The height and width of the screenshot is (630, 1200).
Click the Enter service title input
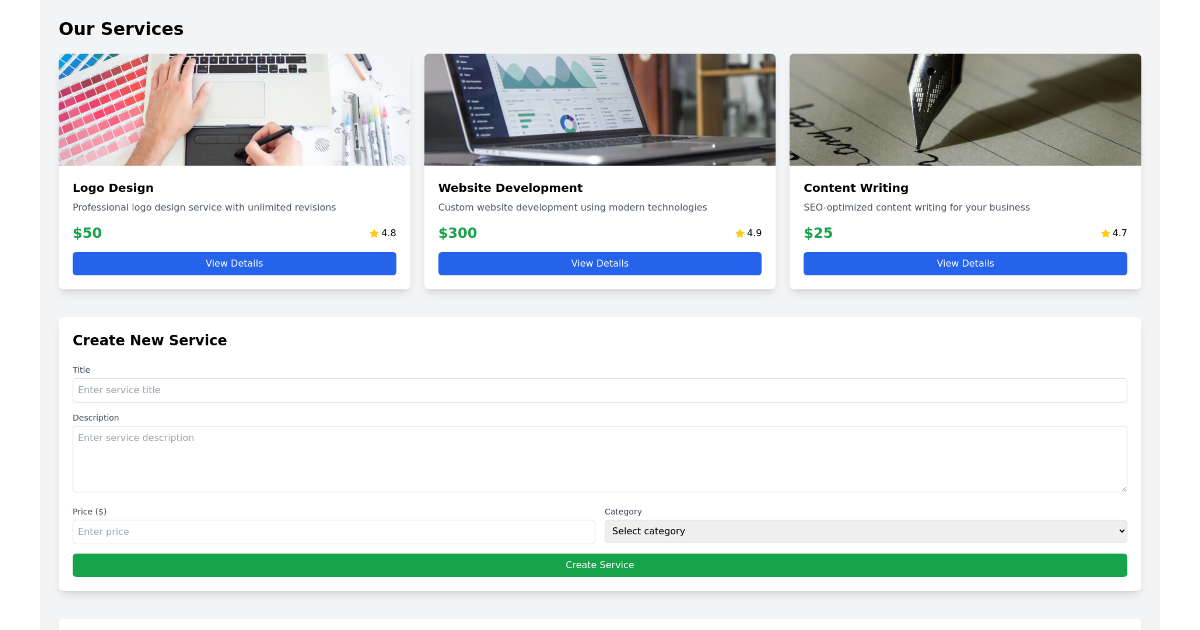599,390
